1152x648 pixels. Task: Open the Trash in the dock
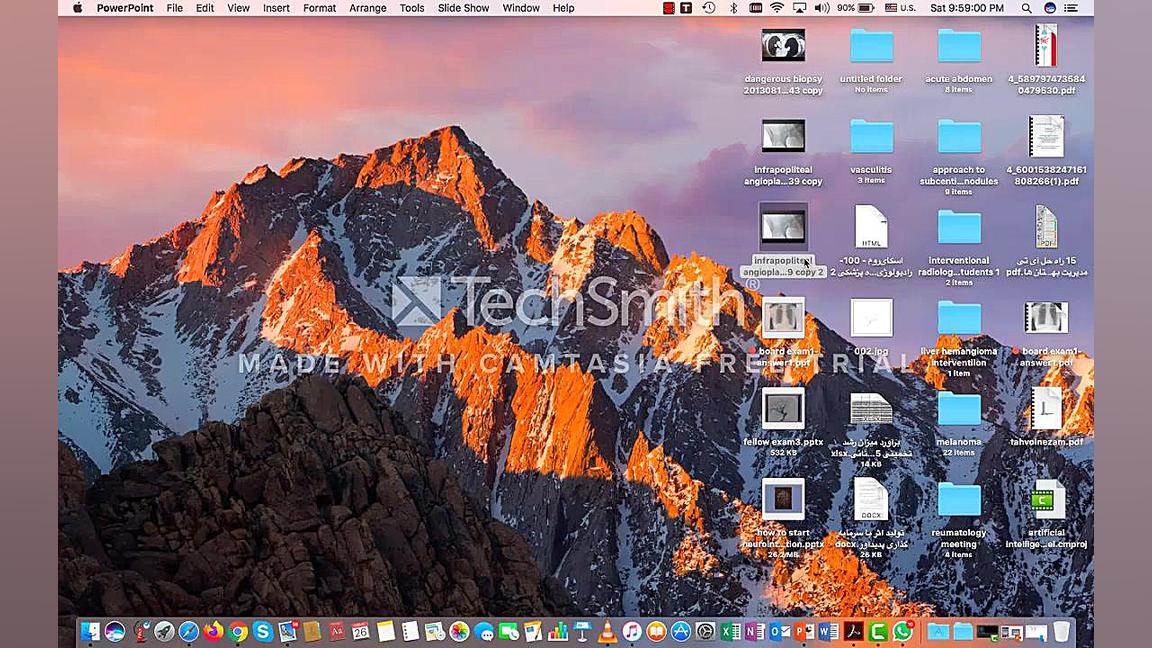(1061, 631)
